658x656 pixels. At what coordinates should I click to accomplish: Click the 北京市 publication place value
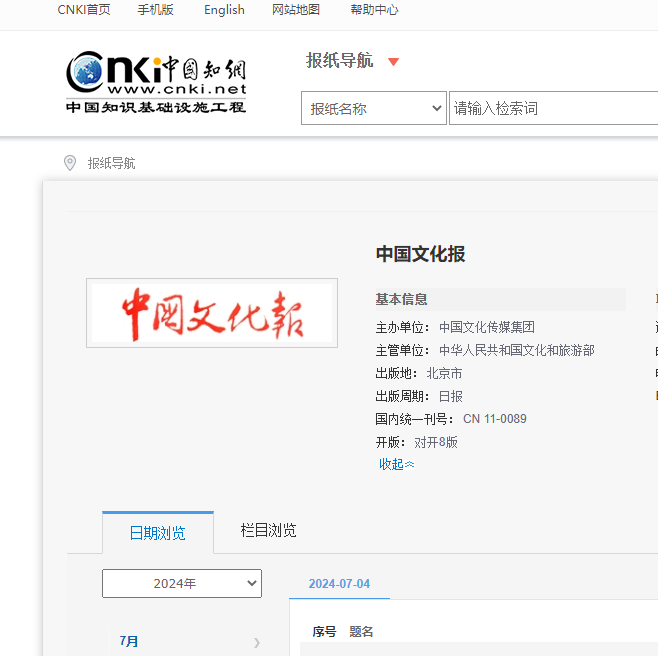tap(444, 374)
